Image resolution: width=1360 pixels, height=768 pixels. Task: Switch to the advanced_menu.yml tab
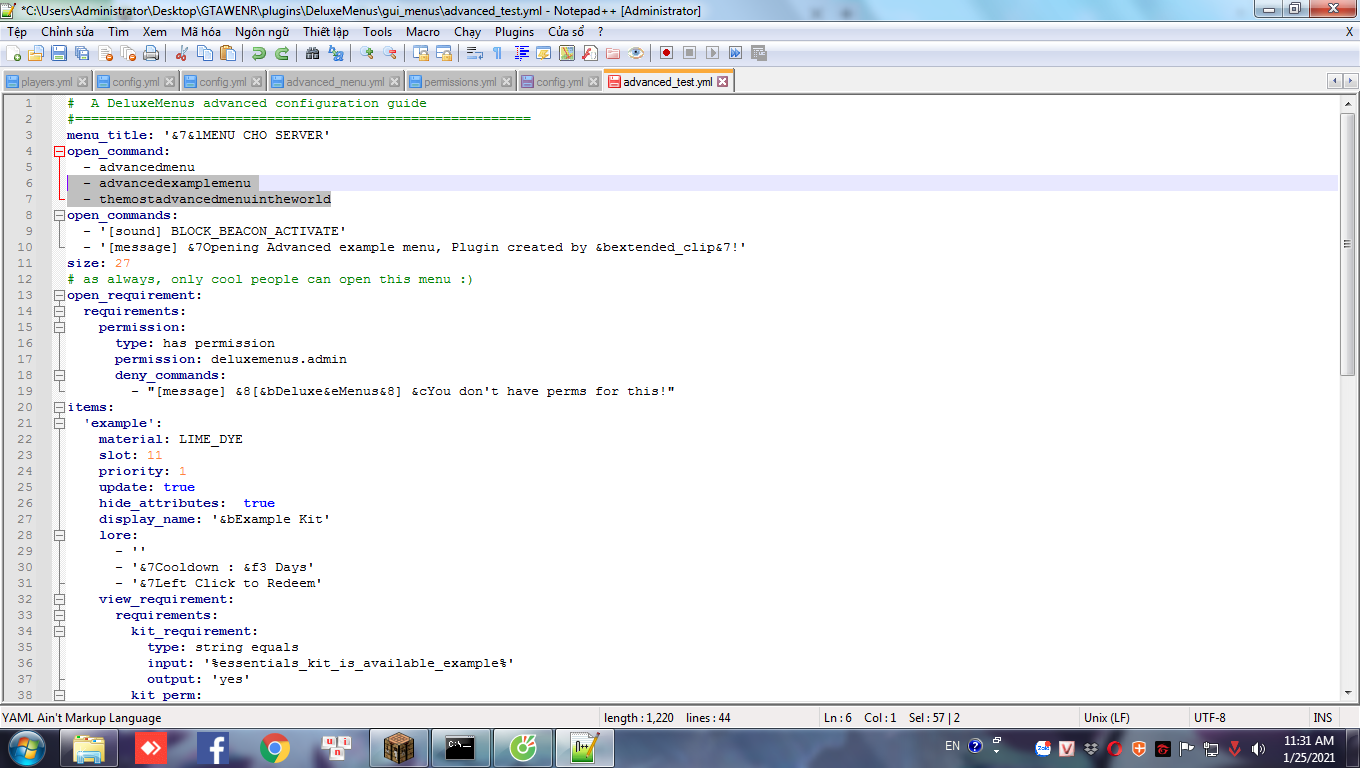tap(335, 82)
